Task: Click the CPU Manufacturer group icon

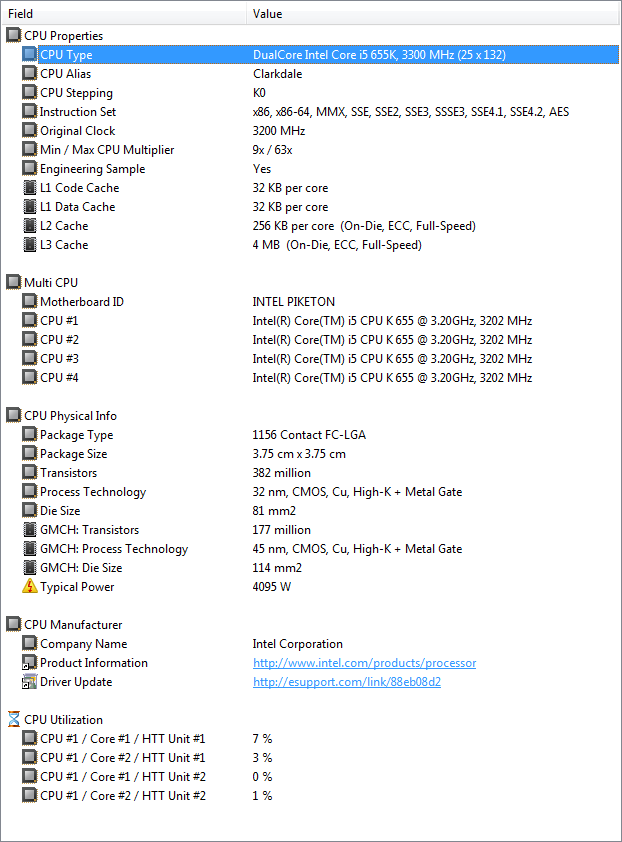Action: point(13,625)
